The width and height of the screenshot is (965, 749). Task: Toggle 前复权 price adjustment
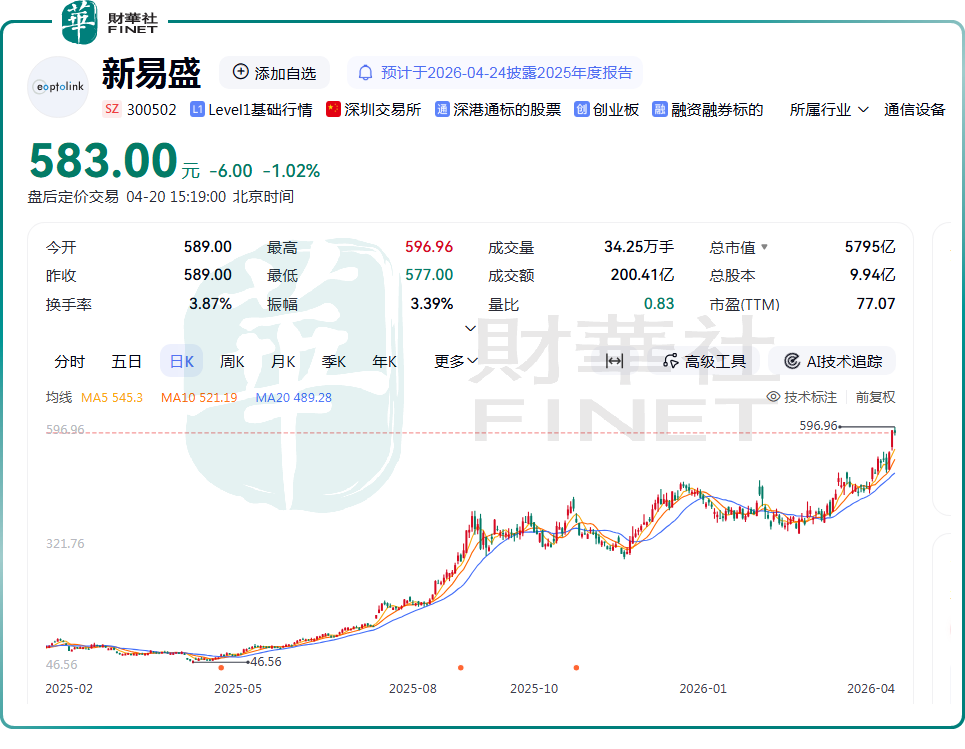pos(875,397)
